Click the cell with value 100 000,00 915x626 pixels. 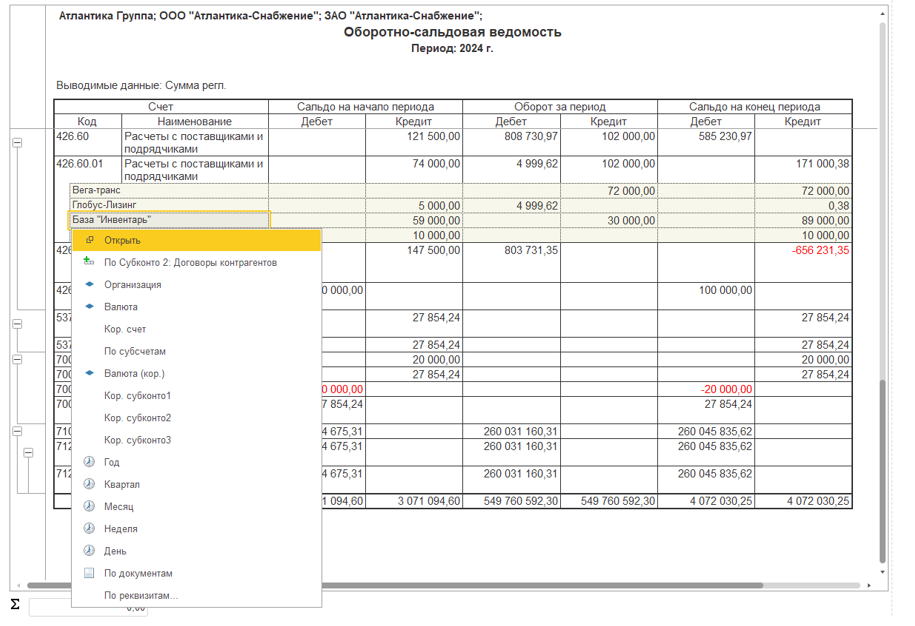click(706, 296)
